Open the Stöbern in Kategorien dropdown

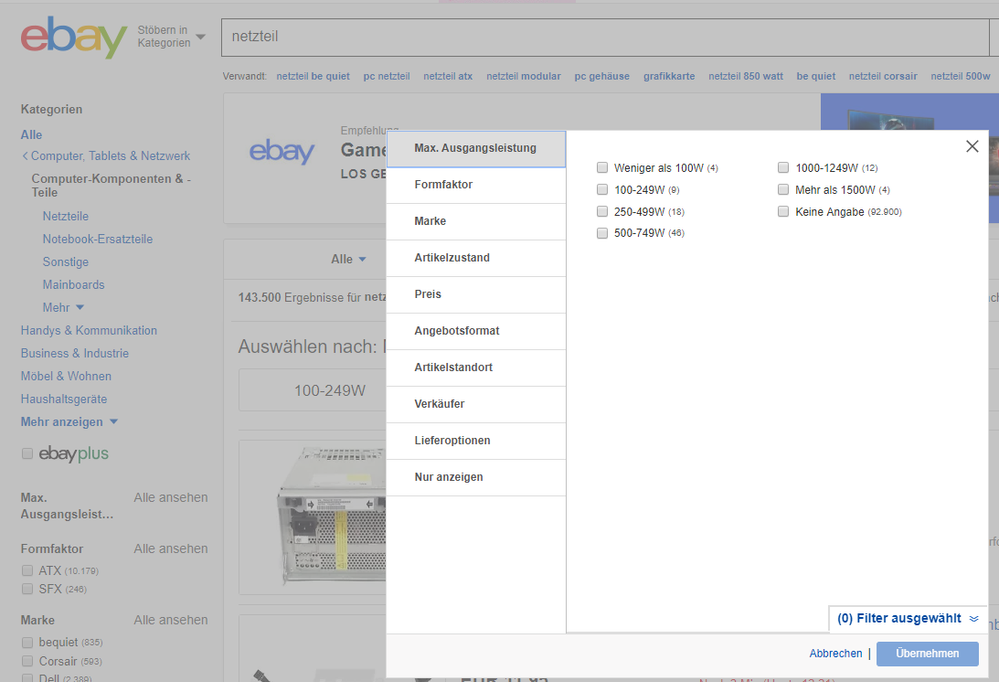point(171,37)
